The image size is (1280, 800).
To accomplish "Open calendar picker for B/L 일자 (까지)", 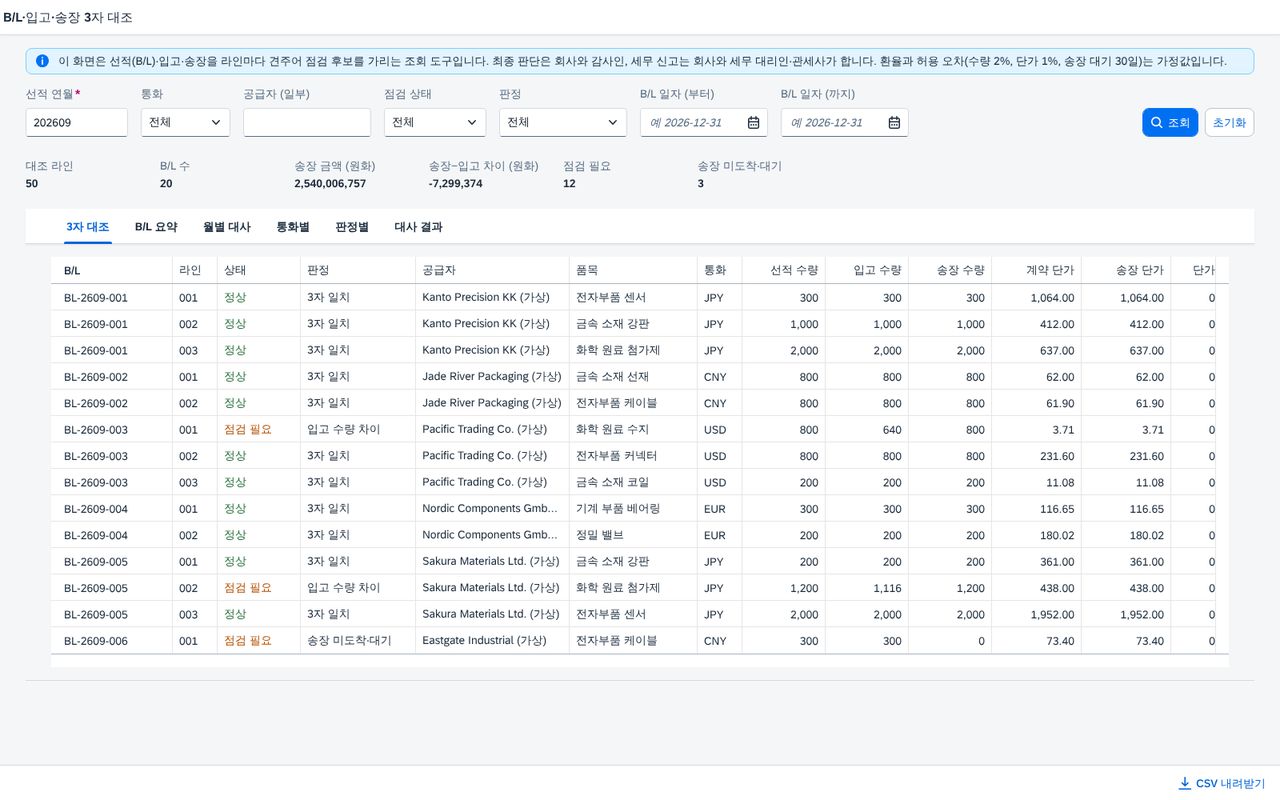I will 894,123.
